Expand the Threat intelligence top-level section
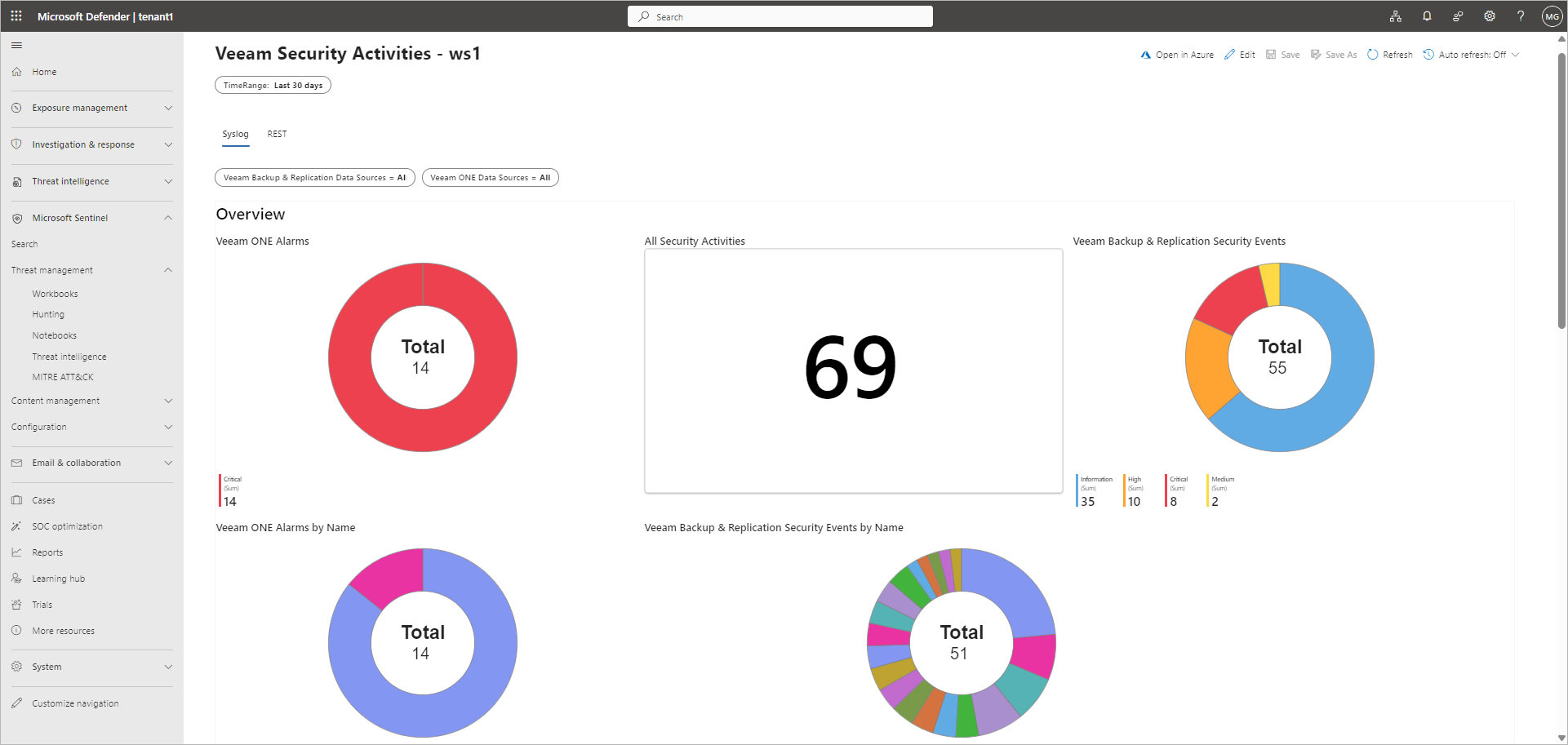The image size is (1568, 745). click(x=168, y=181)
